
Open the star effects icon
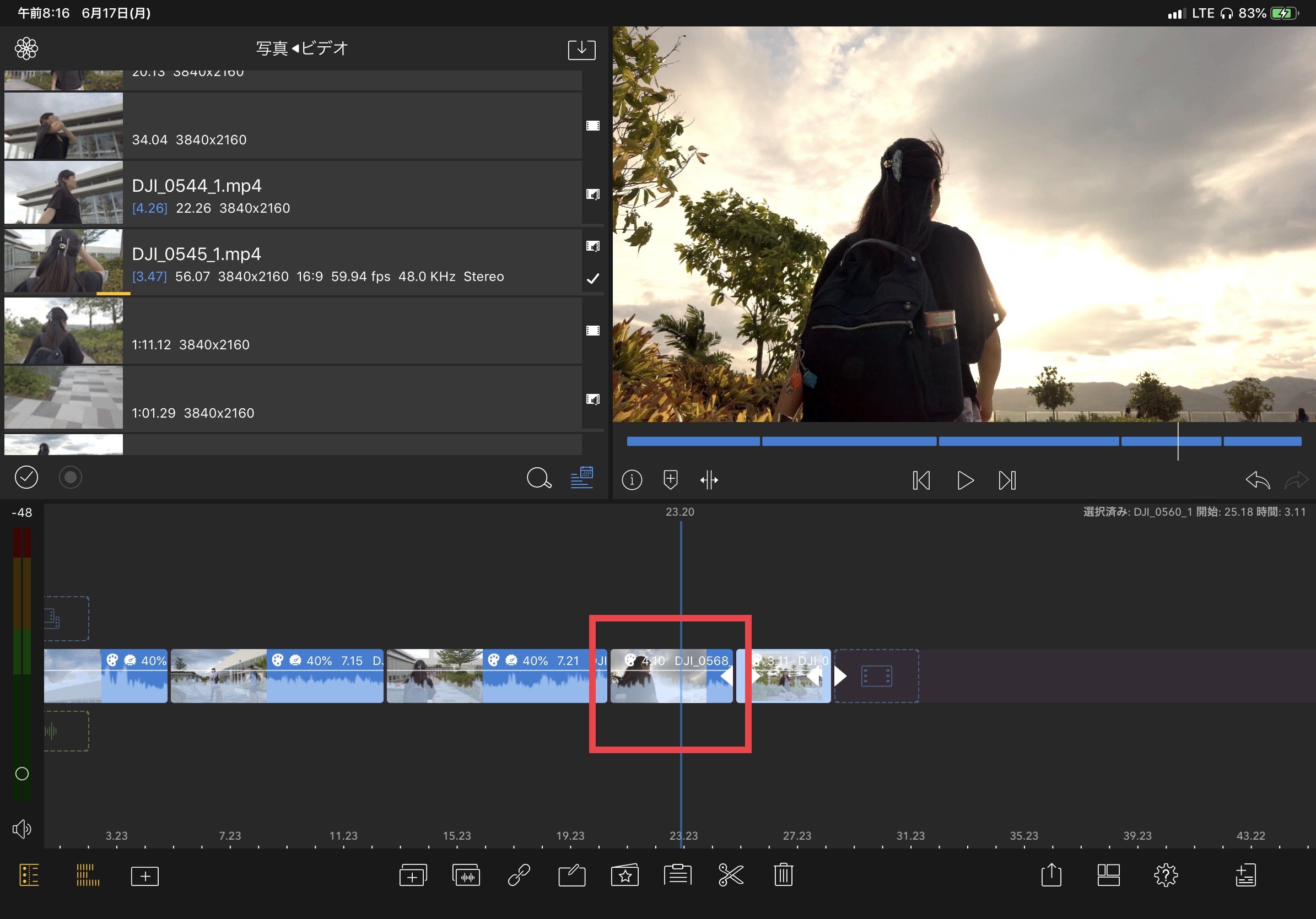pos(624,875)
